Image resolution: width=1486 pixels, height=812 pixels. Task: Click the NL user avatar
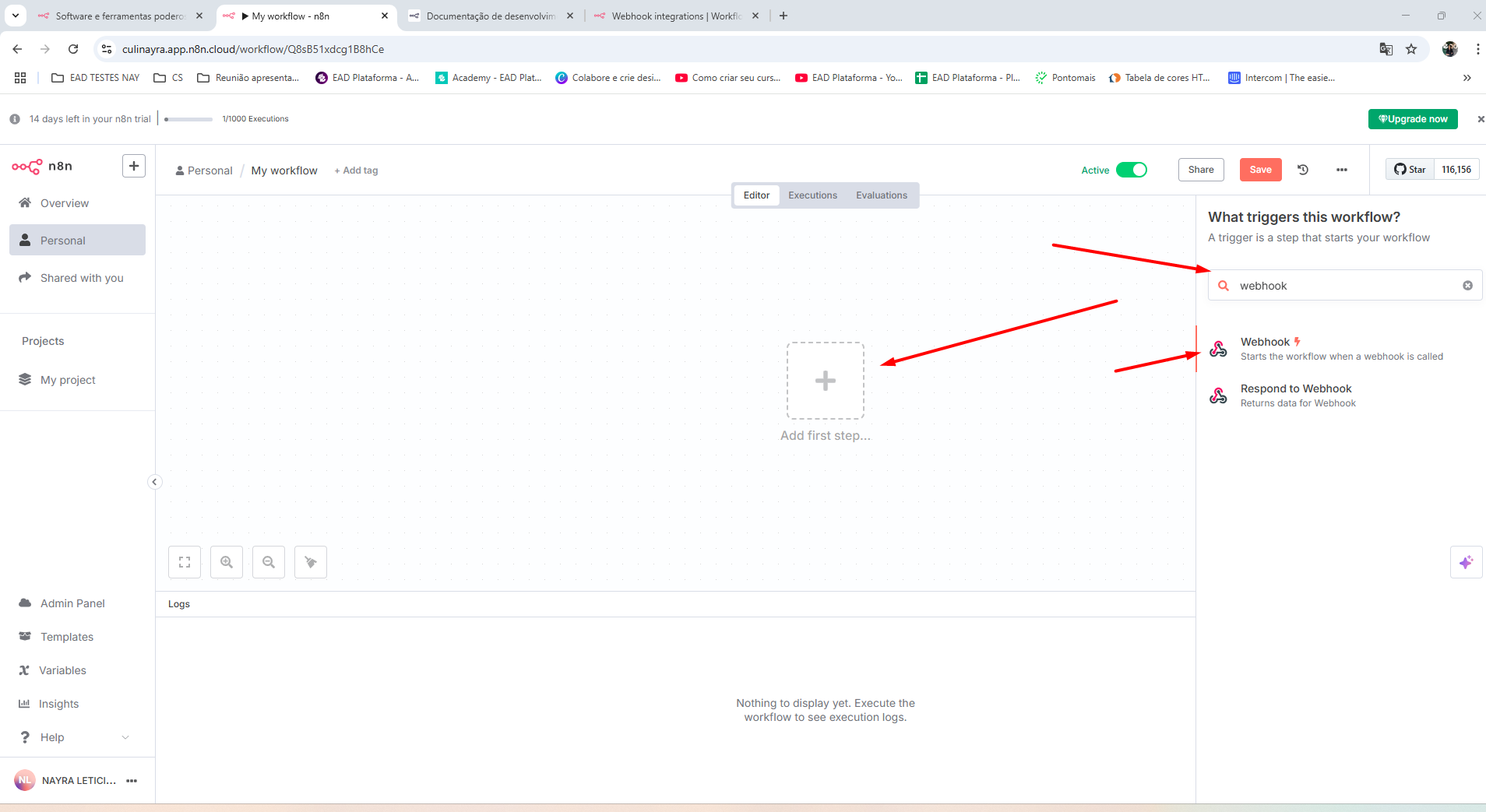point(25,780)
